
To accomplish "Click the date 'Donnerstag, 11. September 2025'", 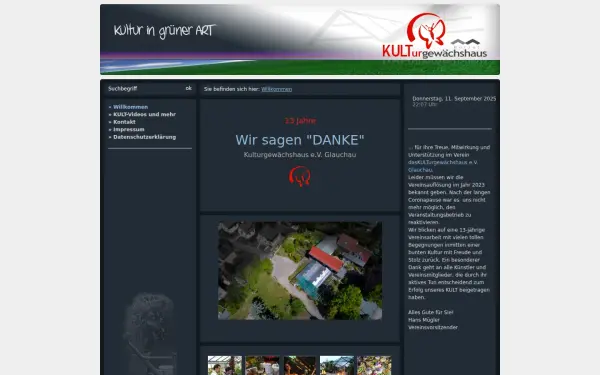I will tap(454, 99).
